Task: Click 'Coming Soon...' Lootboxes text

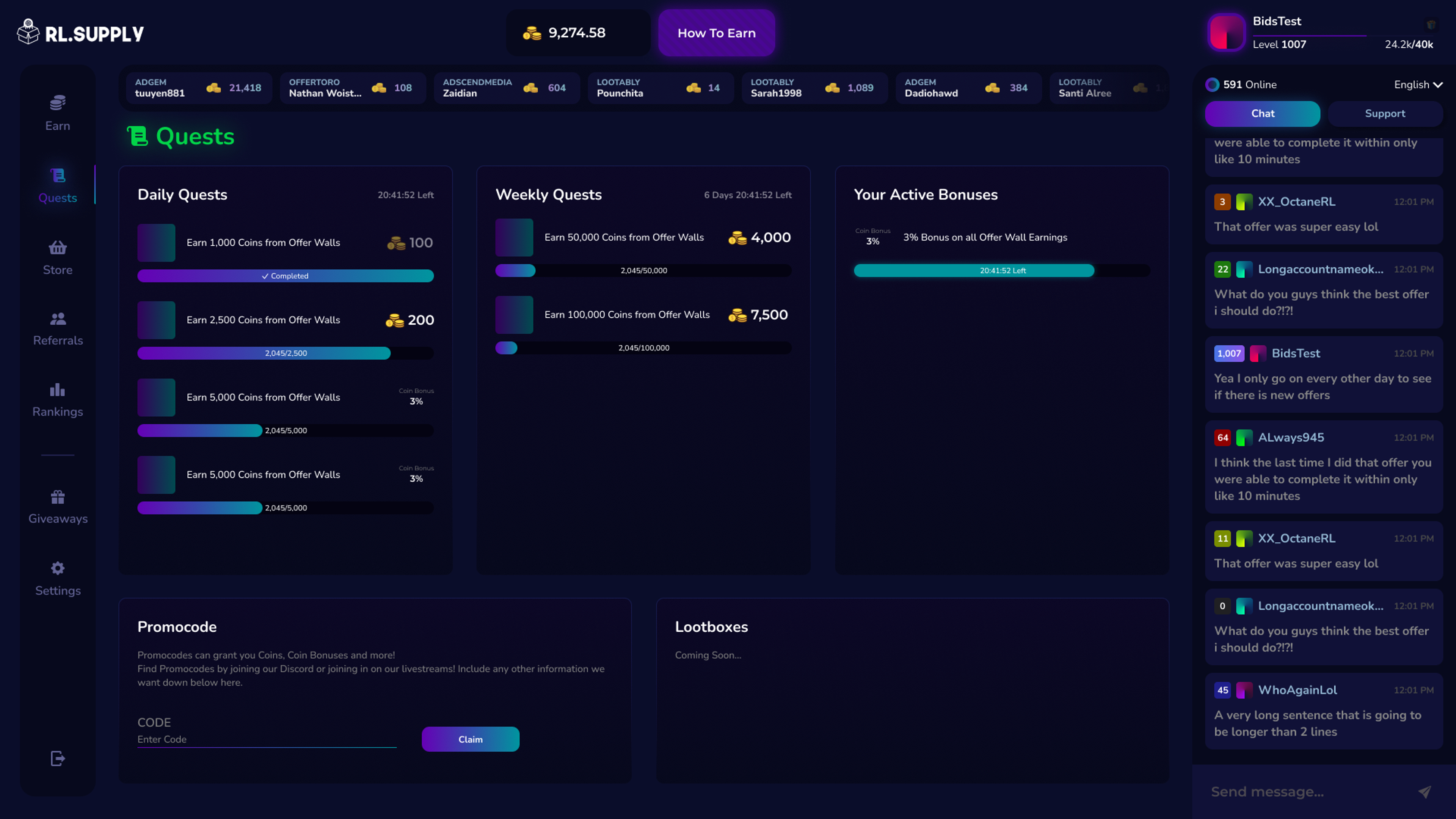Action: pyautogui.click(x=708, y=655)
